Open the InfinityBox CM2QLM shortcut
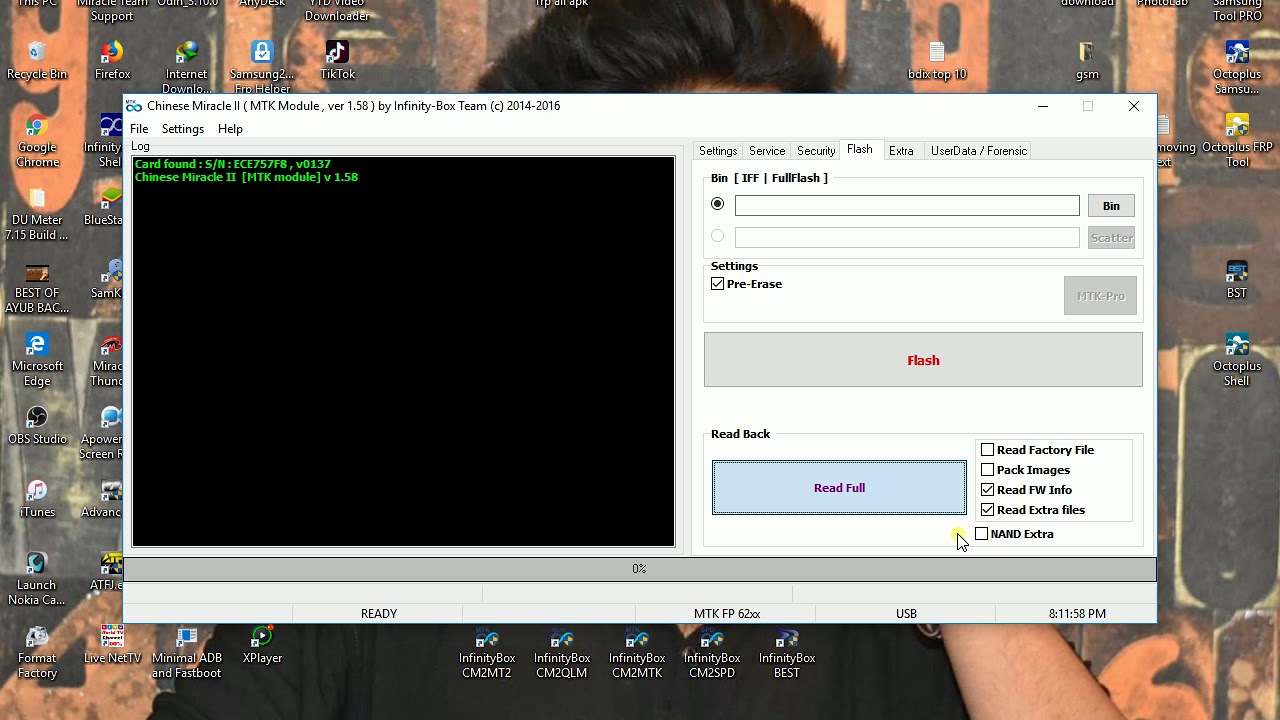Viewport: 1280px width, 720px height. coord(562,652)
